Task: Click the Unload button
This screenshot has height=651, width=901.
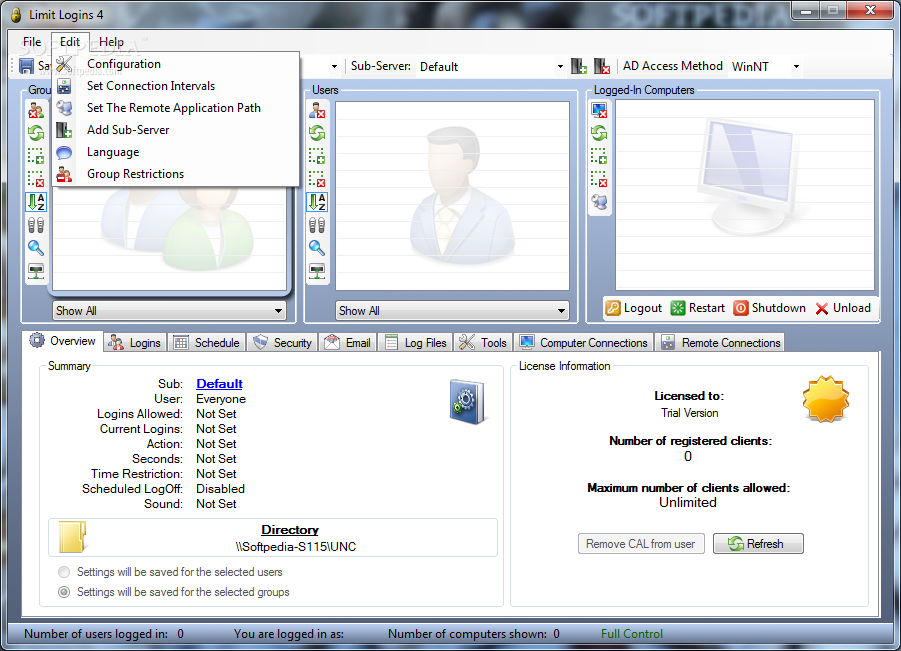Action: tap(843, 309)
